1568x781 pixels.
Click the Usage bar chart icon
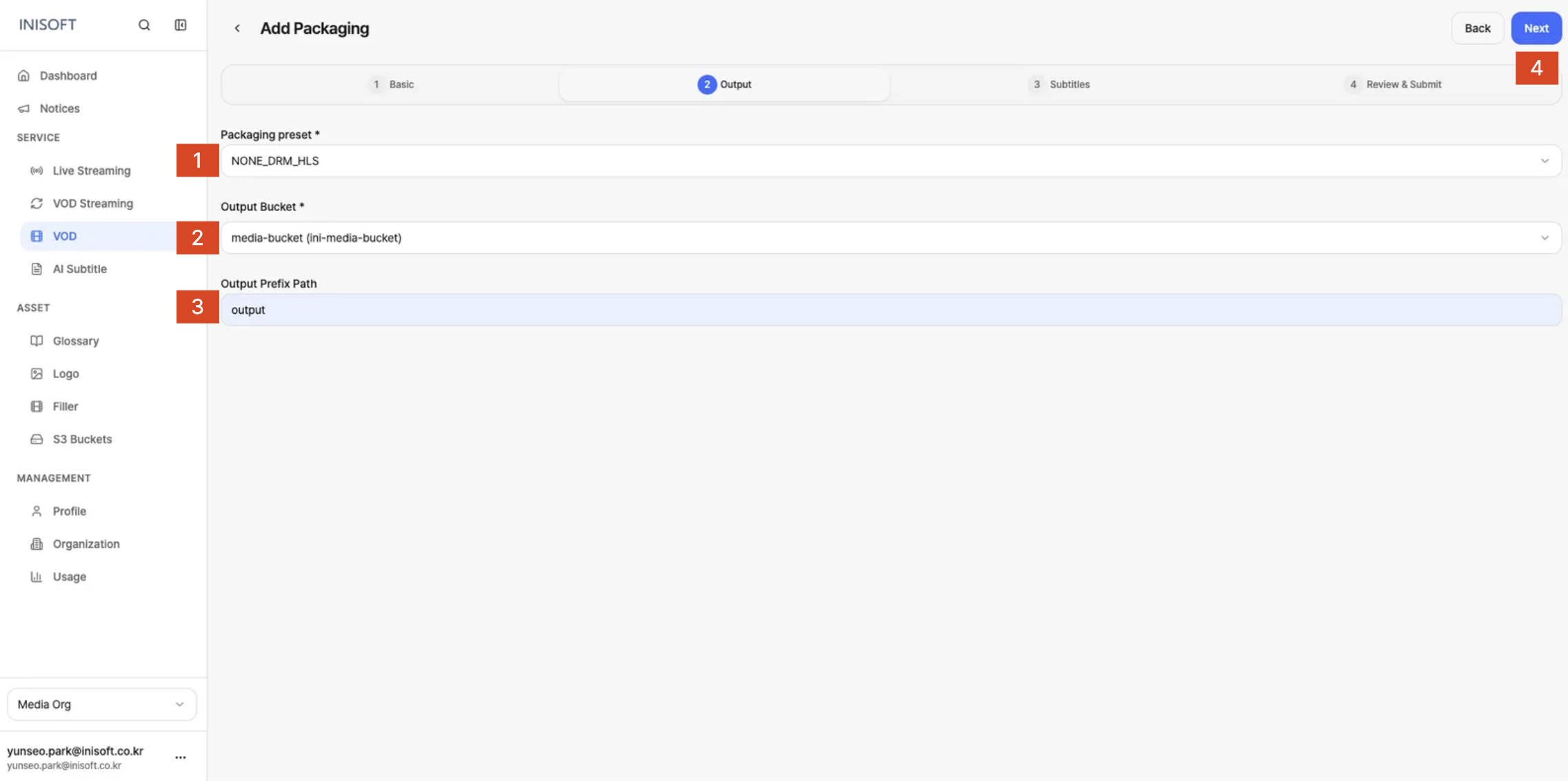click(37, 577)
